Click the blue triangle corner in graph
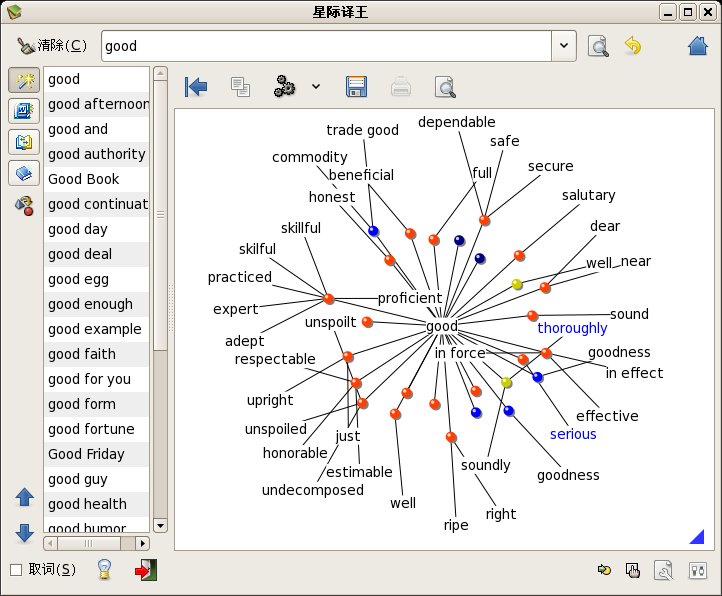Screen dimensions: 722x596 (698, 537)
